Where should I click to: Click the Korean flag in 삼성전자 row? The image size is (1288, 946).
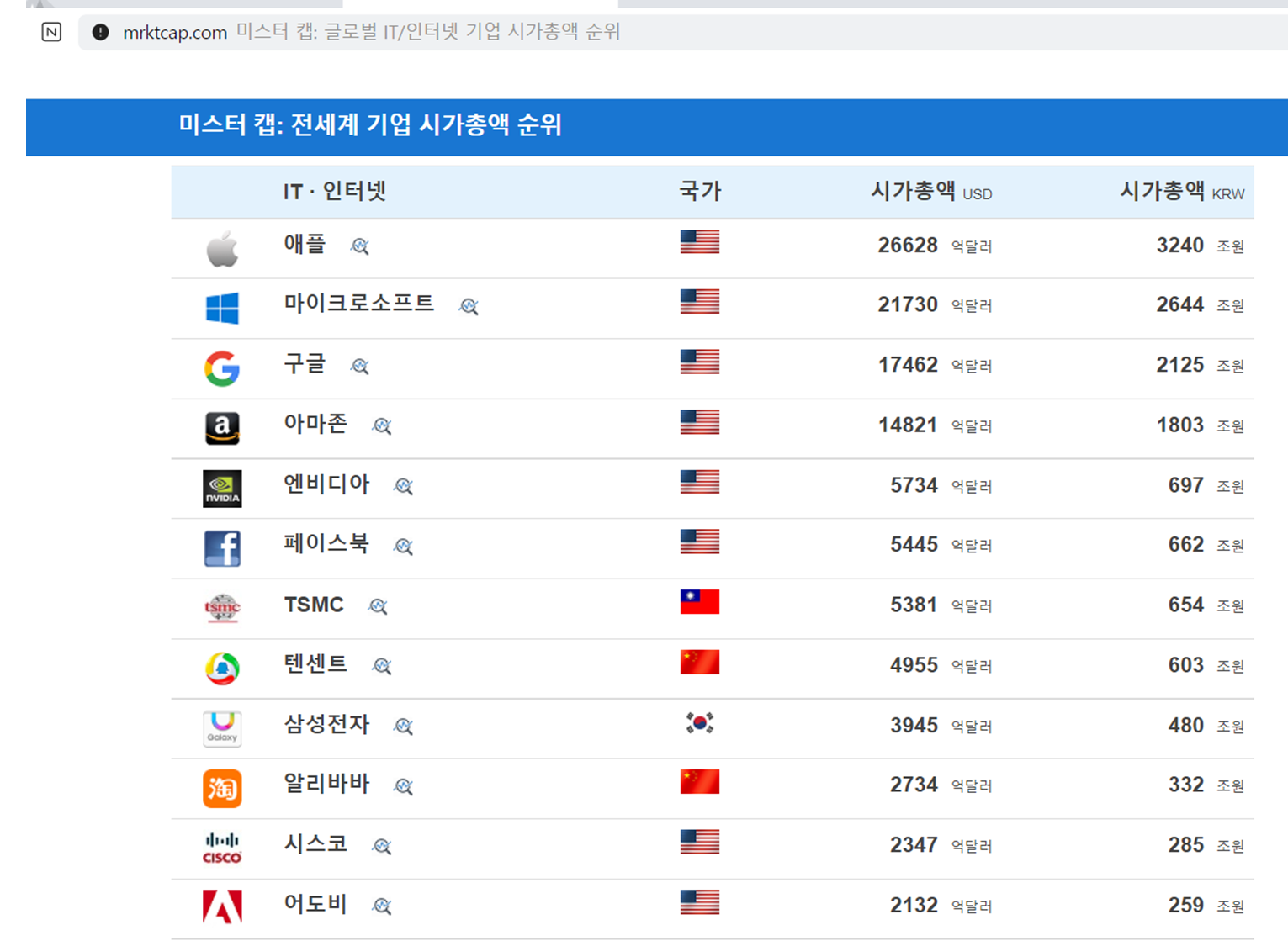700,722
